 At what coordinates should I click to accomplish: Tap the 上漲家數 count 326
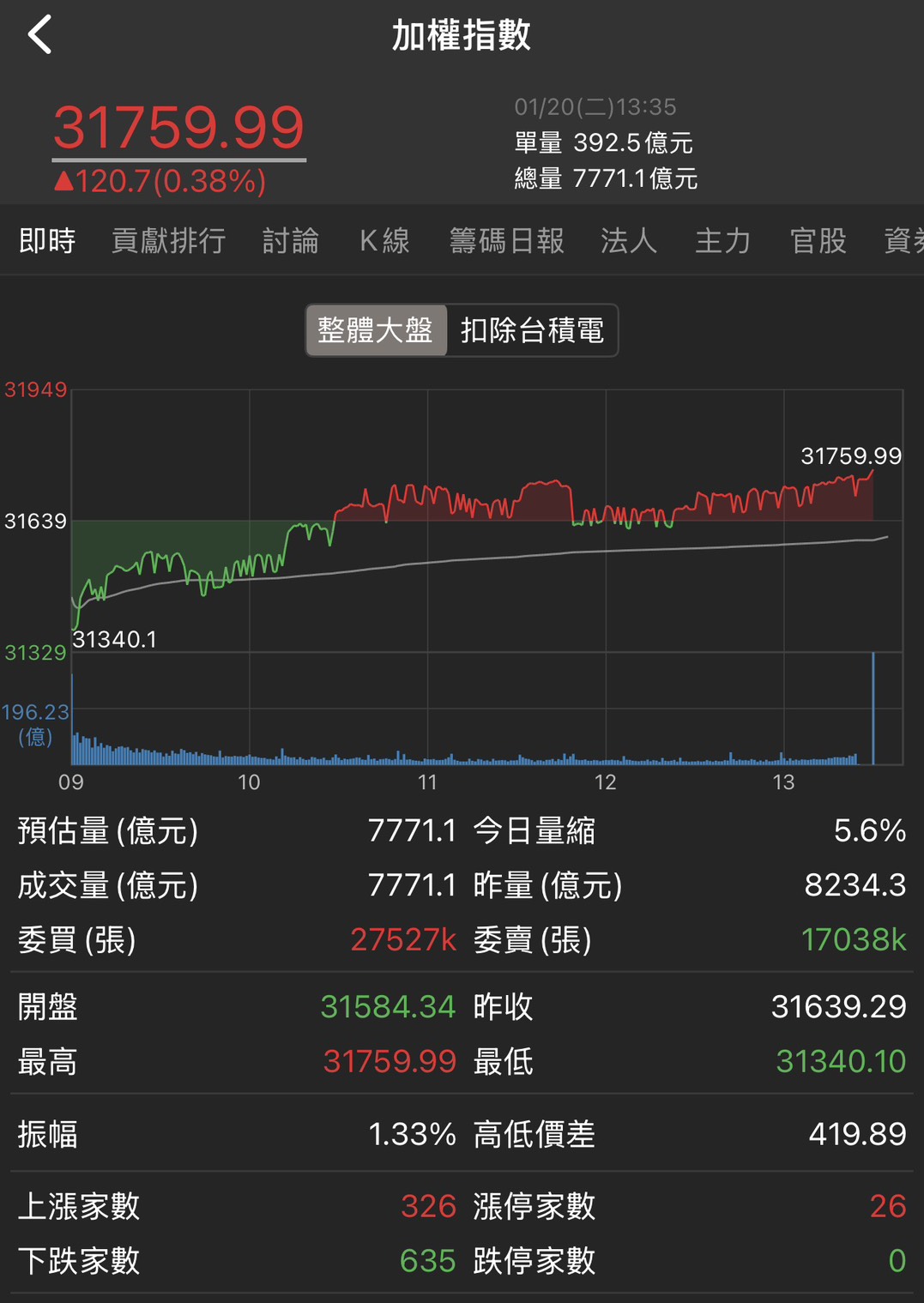point(429,1207)
